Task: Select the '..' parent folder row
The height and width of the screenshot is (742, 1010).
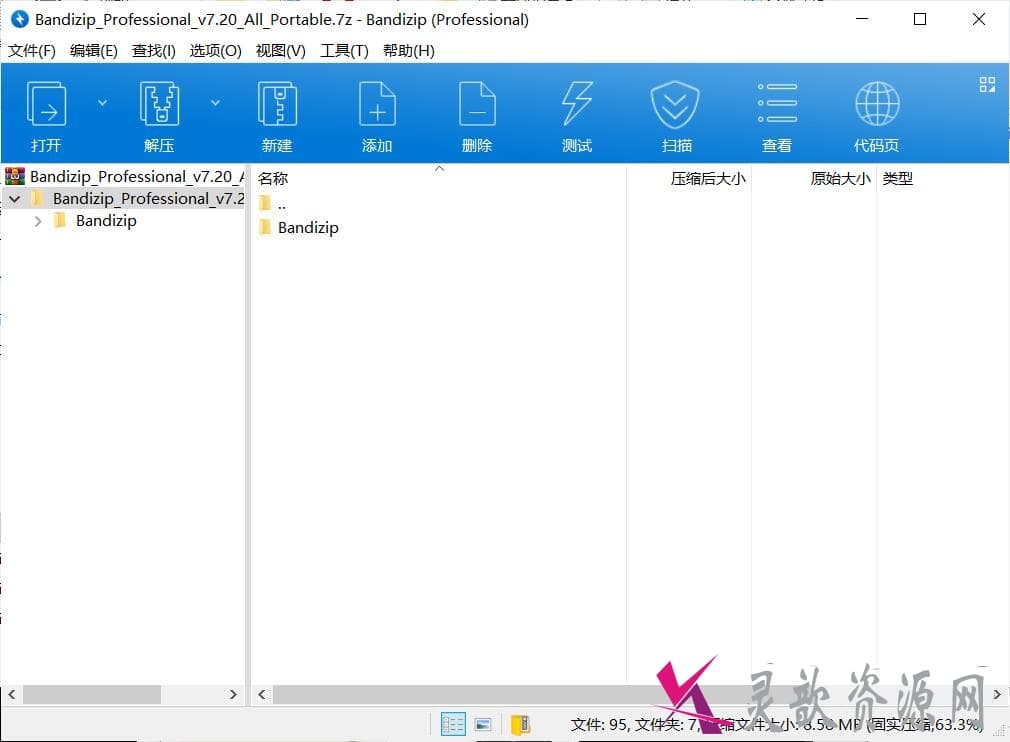Action: pyautogui.click(x=281, y=205)
